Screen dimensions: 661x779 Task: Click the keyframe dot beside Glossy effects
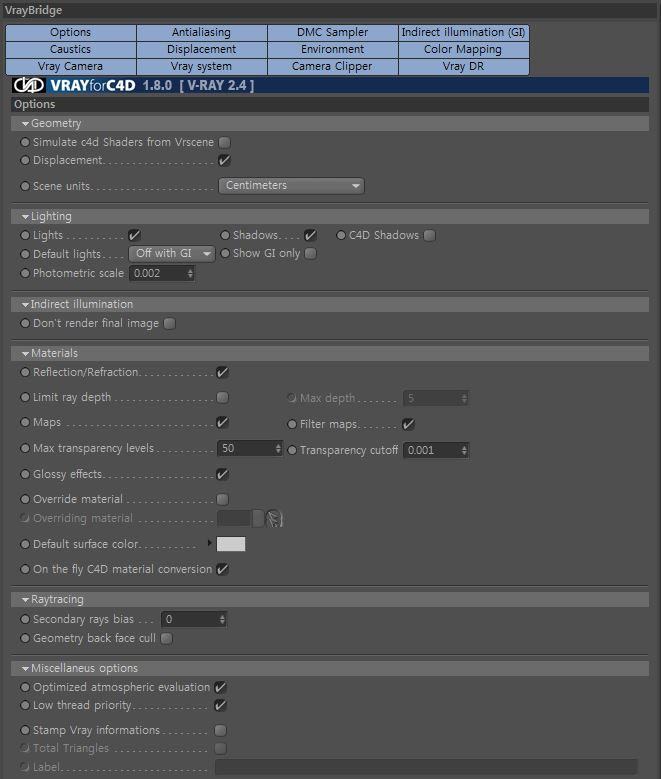coord(25,474)
